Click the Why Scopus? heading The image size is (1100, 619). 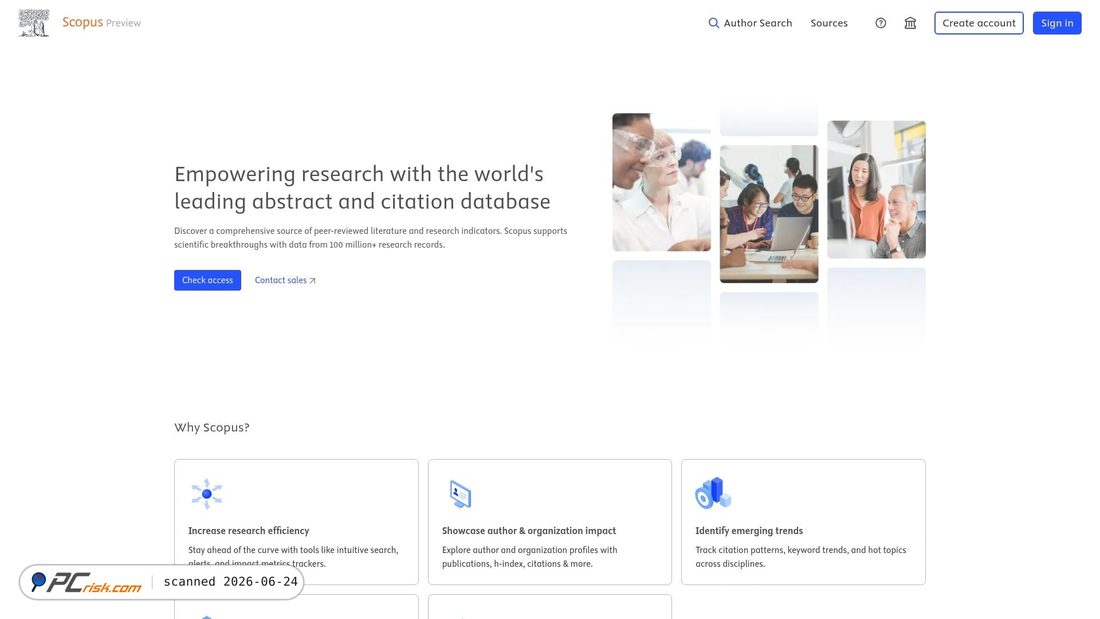(212, 427)
